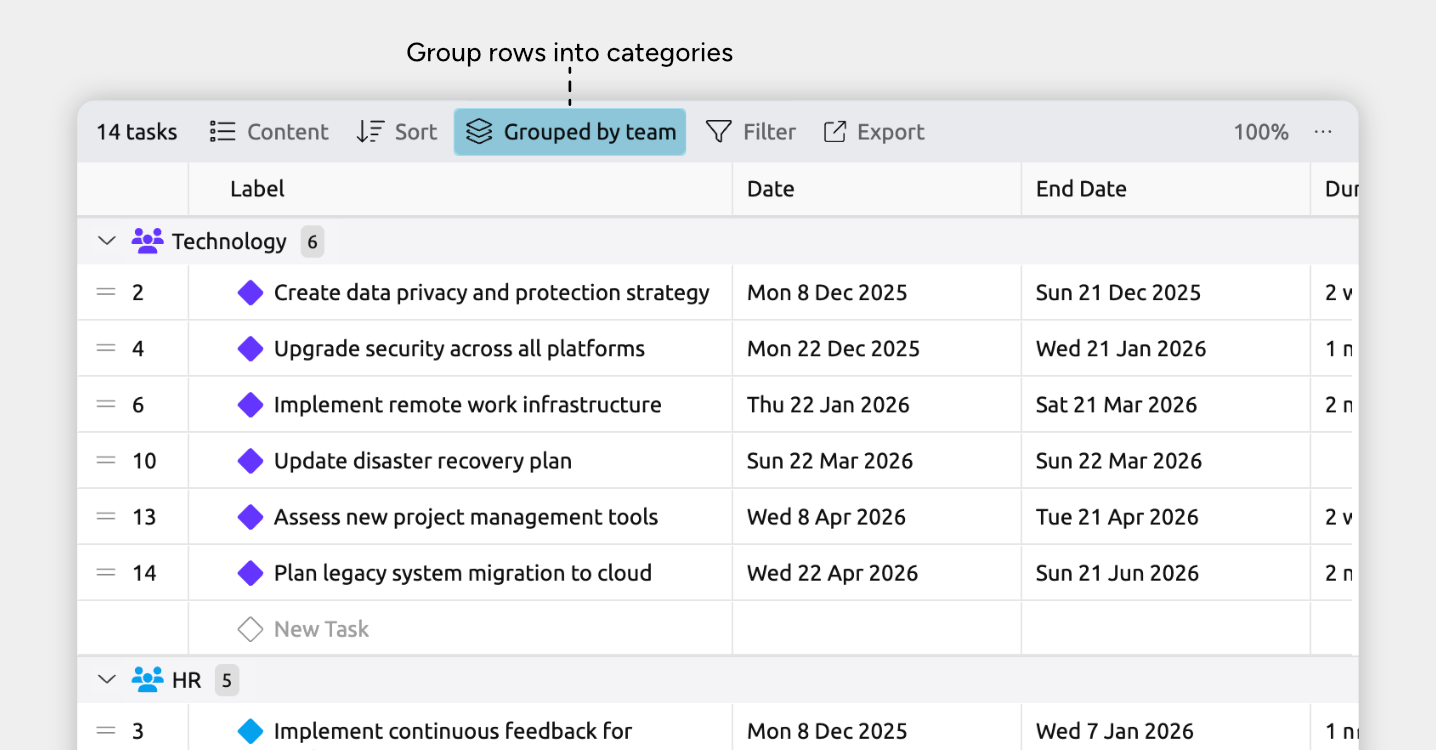Open the Sort menu
This screenshot has width=1436, height=750.
pyautogui.click(x=397, y=132)
